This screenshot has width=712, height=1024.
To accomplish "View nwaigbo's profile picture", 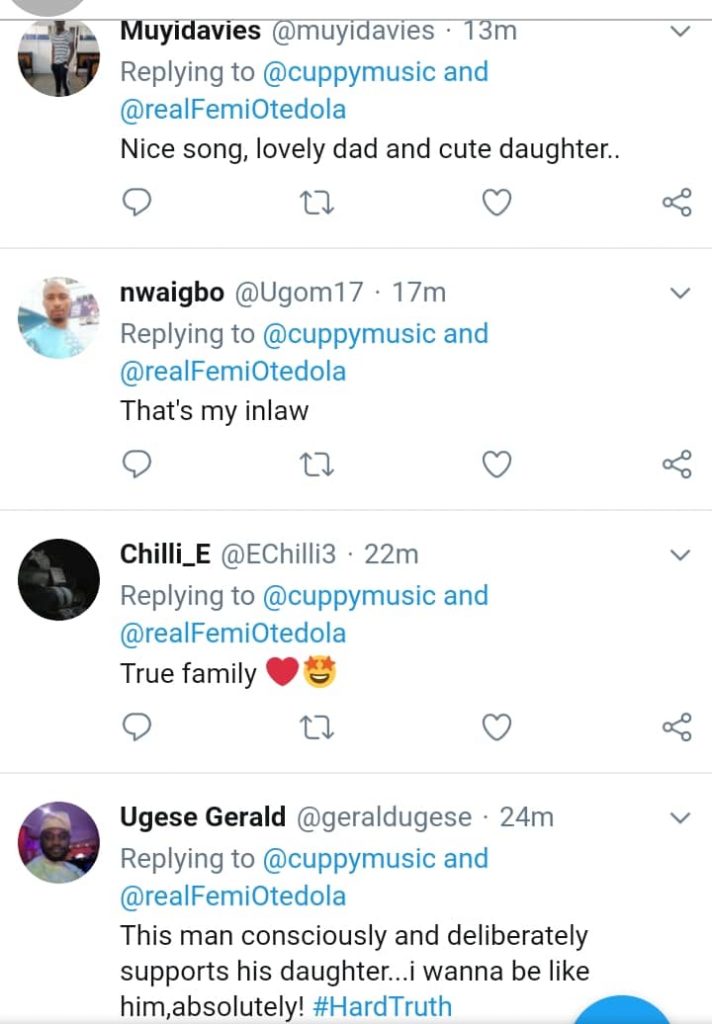I will (x=59, y=318).
